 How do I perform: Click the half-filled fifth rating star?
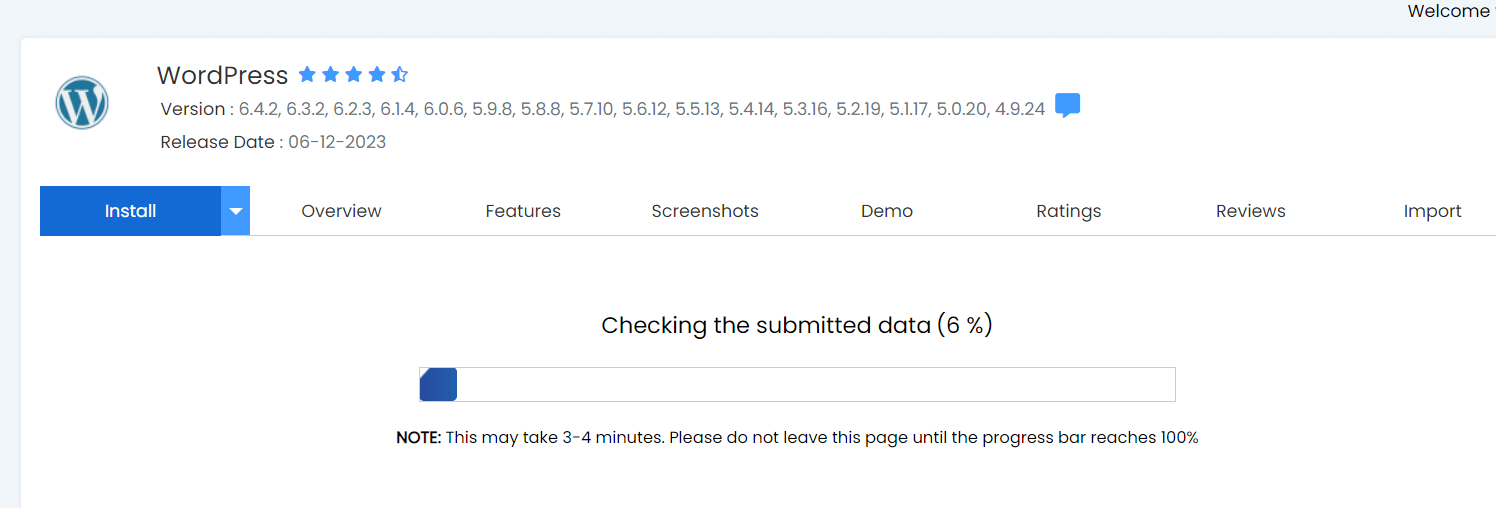(399, 74)
